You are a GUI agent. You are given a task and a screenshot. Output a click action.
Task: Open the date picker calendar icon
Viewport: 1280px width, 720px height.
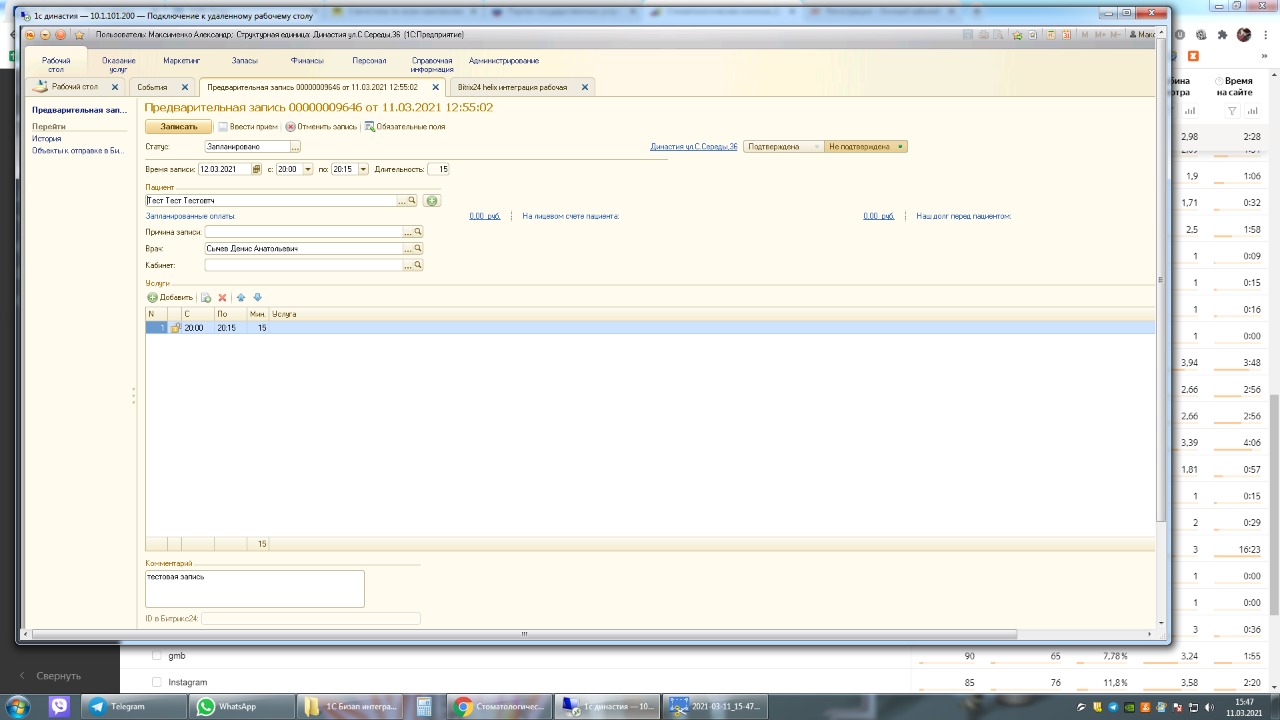click(x=256, y=169)
